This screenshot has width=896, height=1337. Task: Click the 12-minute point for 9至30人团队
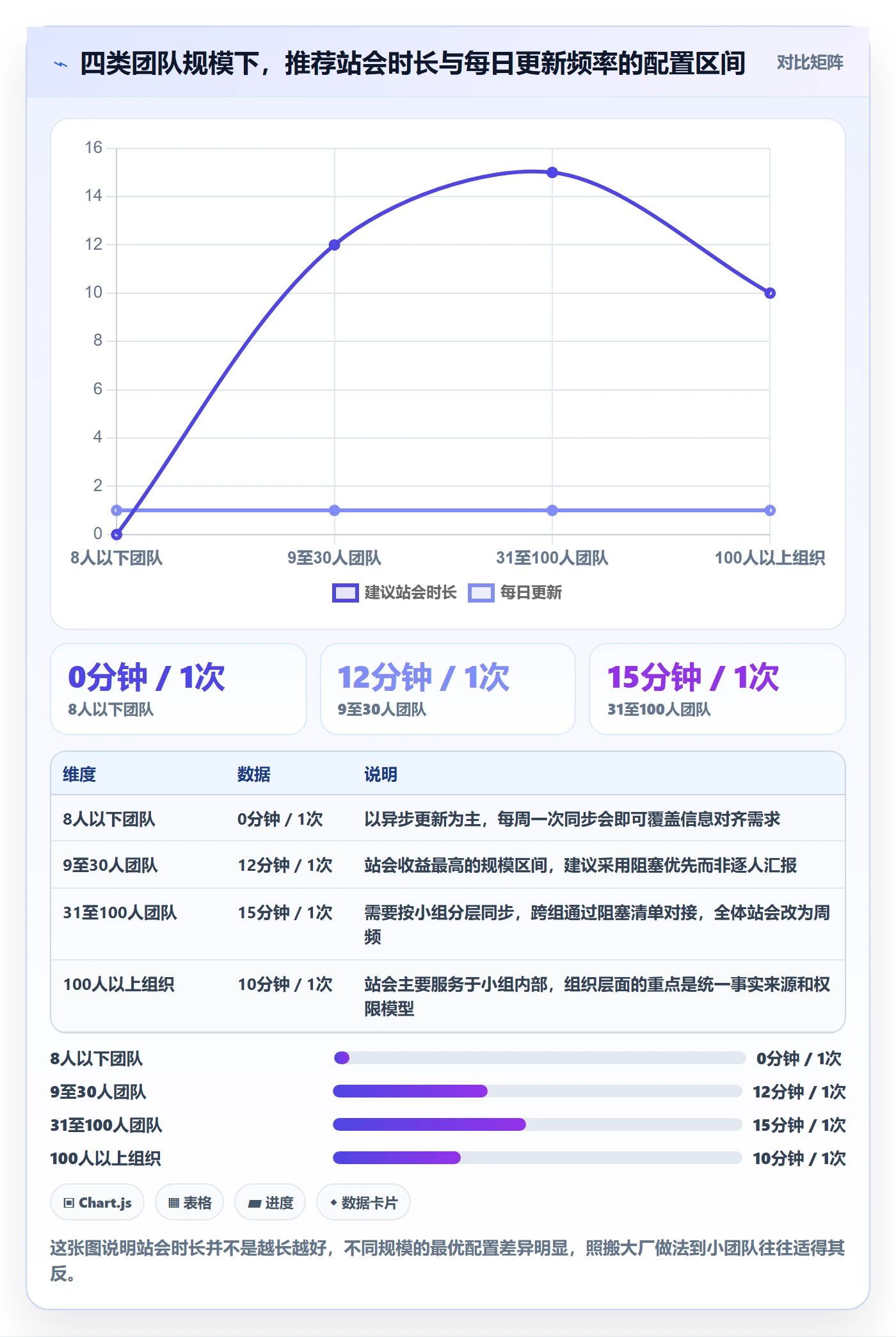tap(334, 245)
